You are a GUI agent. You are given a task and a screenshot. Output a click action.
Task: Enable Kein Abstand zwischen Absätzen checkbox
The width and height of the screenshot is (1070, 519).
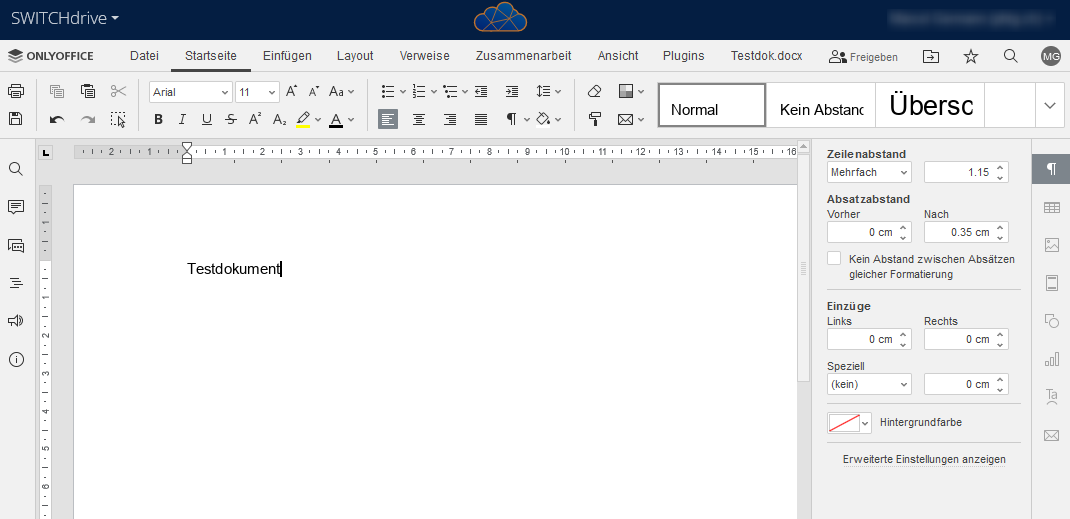pos(834,258)
